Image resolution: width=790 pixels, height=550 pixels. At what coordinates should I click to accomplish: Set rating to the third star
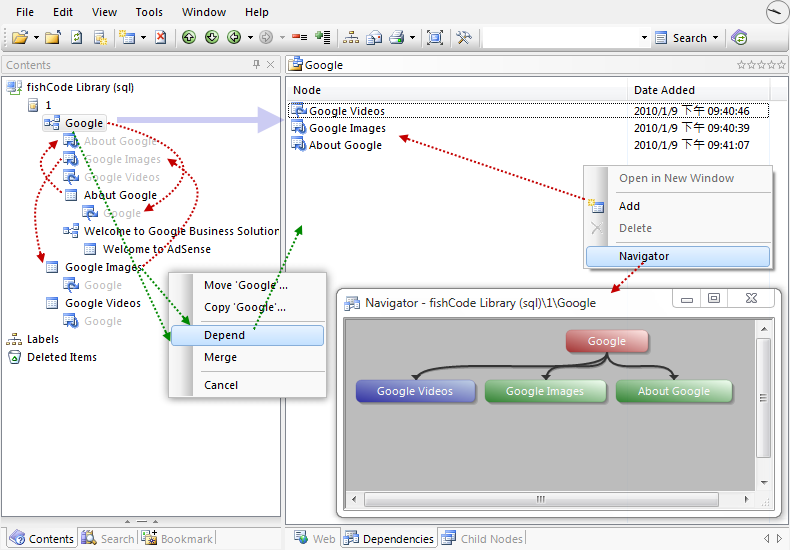(x=761, y=64)
